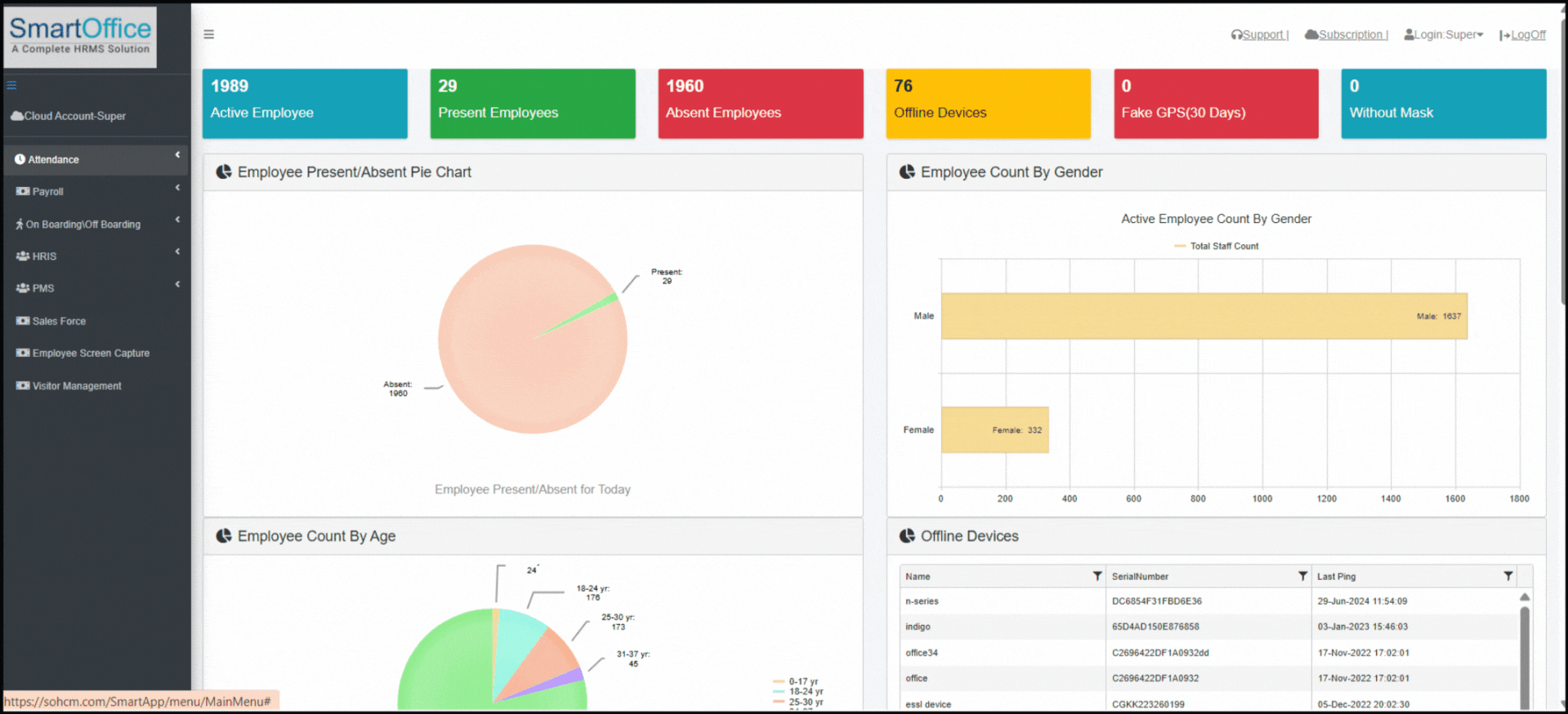Open the 1989 Active Employee card
The width and height of the screenshot is (1568, 714).
pyautogui.click(x=305, y=104)
